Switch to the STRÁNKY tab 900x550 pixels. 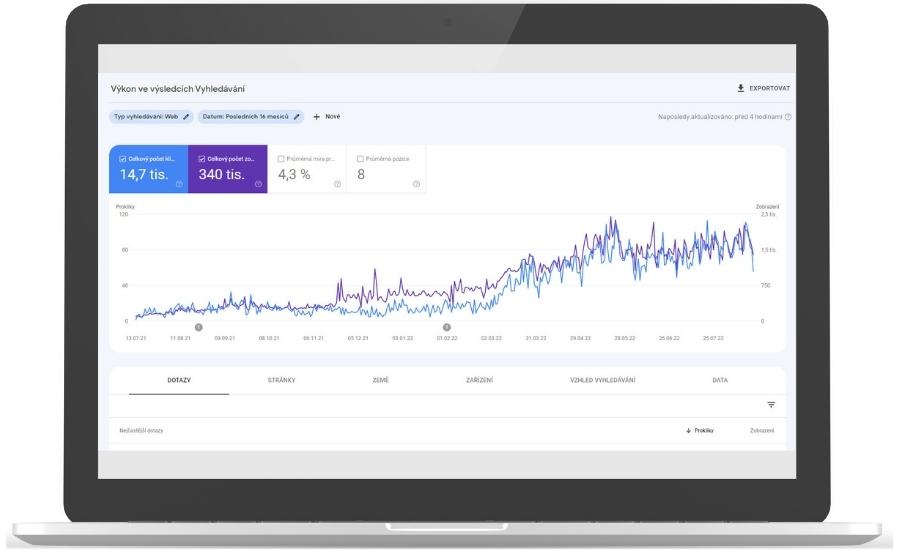(281, 380)
